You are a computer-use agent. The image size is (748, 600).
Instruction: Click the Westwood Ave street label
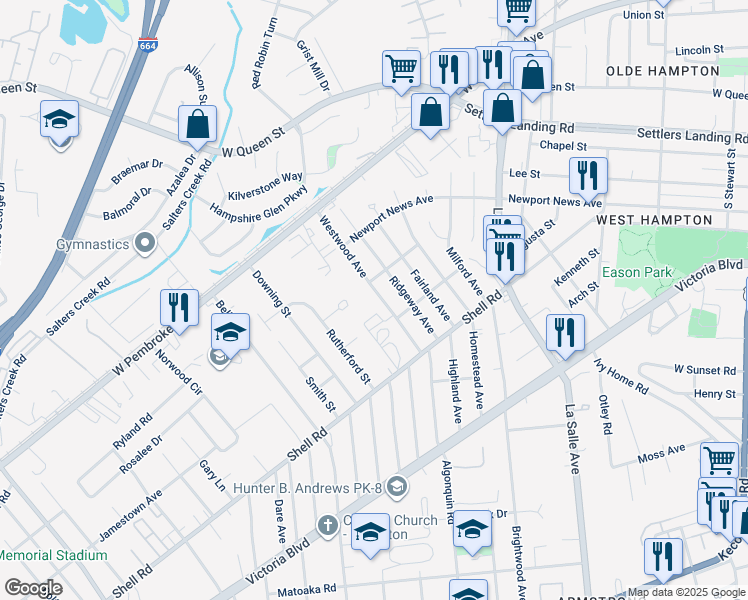343,246
